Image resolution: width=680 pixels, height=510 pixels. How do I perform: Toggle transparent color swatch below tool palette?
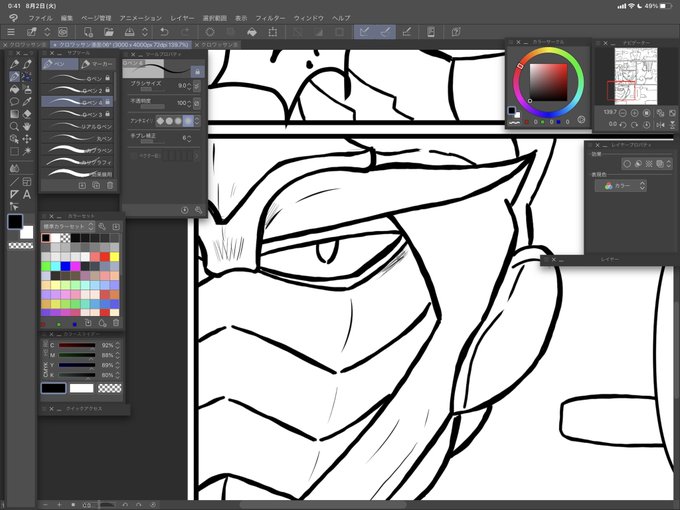[x=21, y=245]
